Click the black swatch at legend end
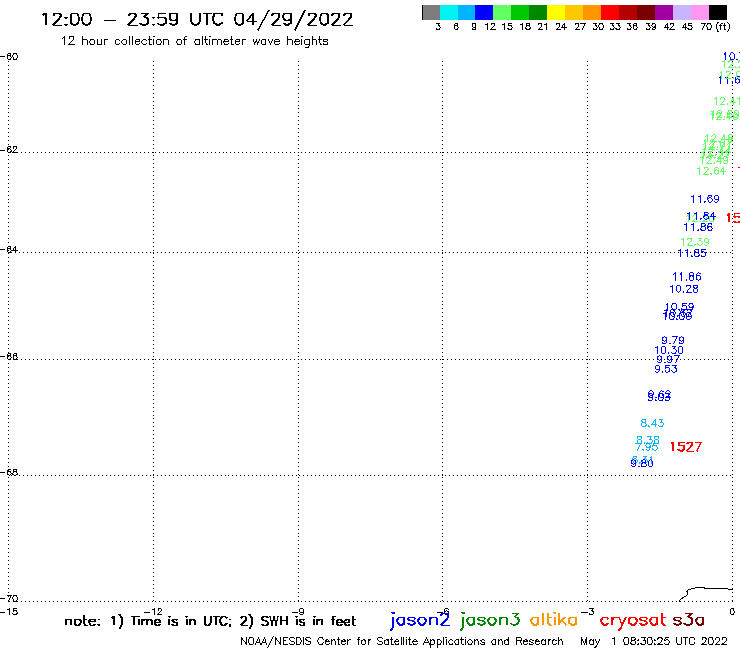The height and width of the screenshot is (650, 740). click(x=717, y=12)
